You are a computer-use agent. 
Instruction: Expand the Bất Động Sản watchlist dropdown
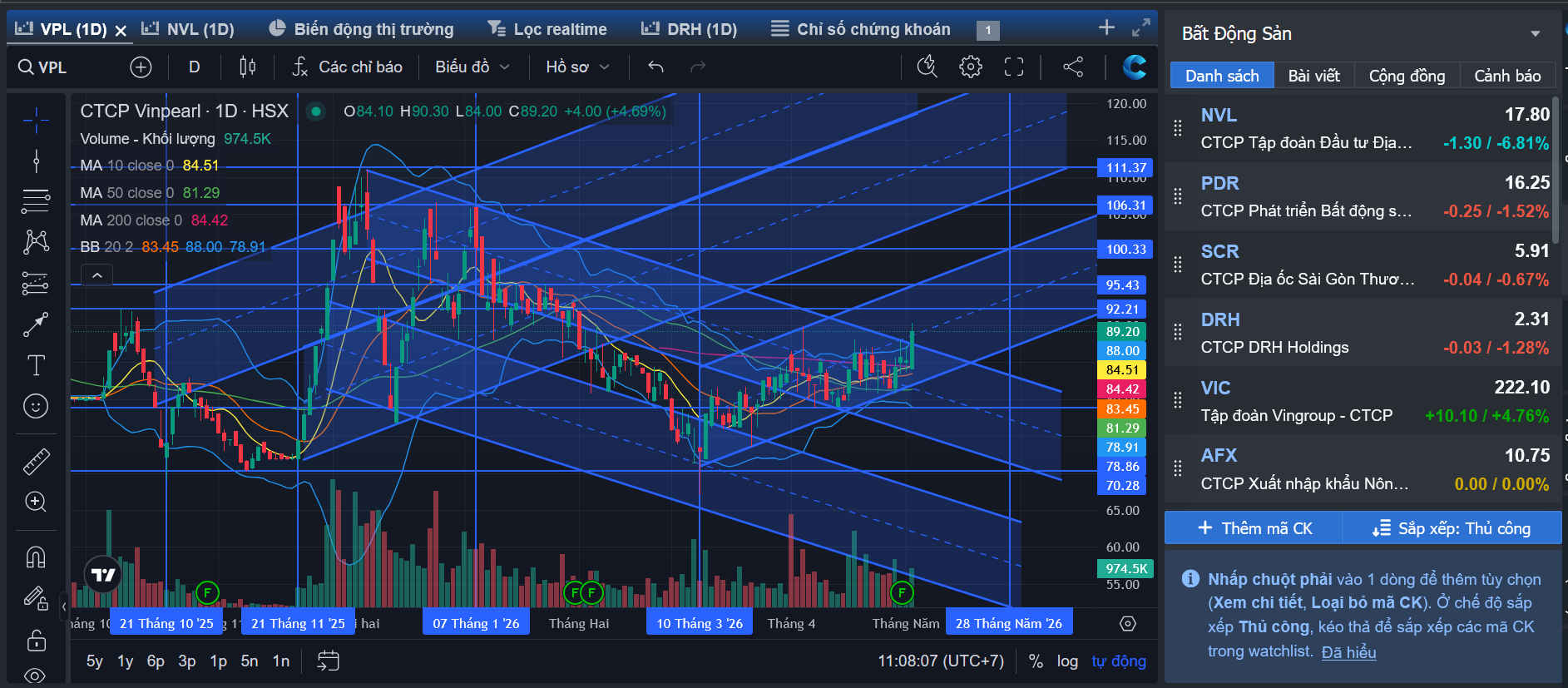pyautogui.click(x=1535, y=34)
